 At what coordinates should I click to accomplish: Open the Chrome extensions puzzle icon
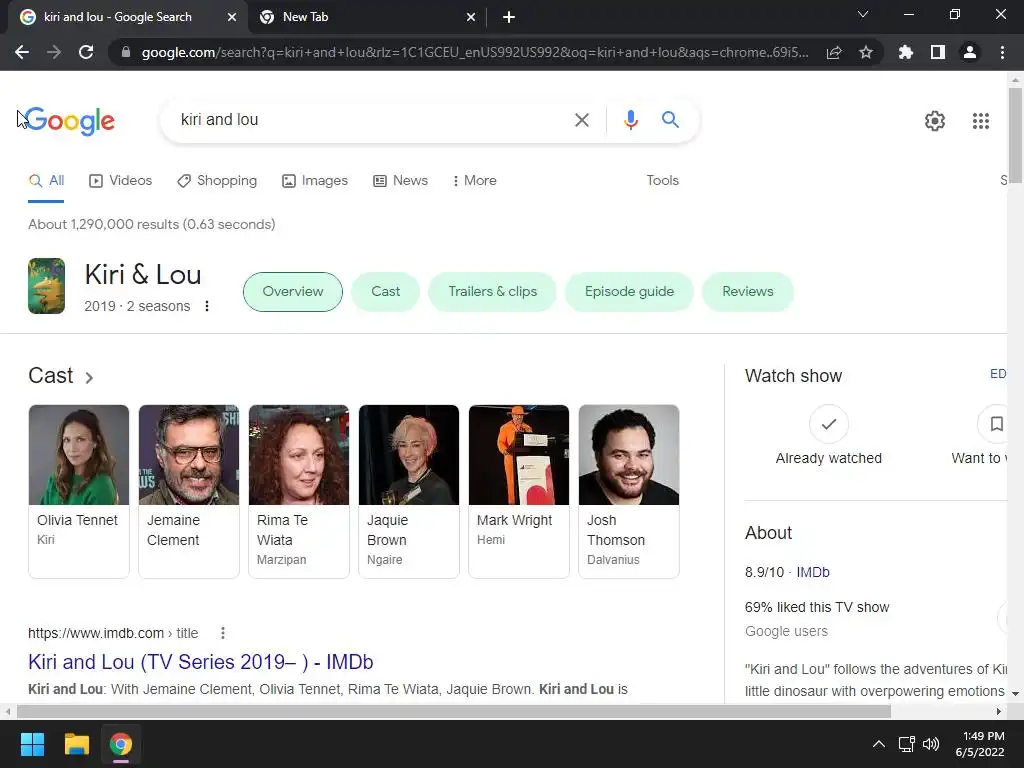click(906, 52)
